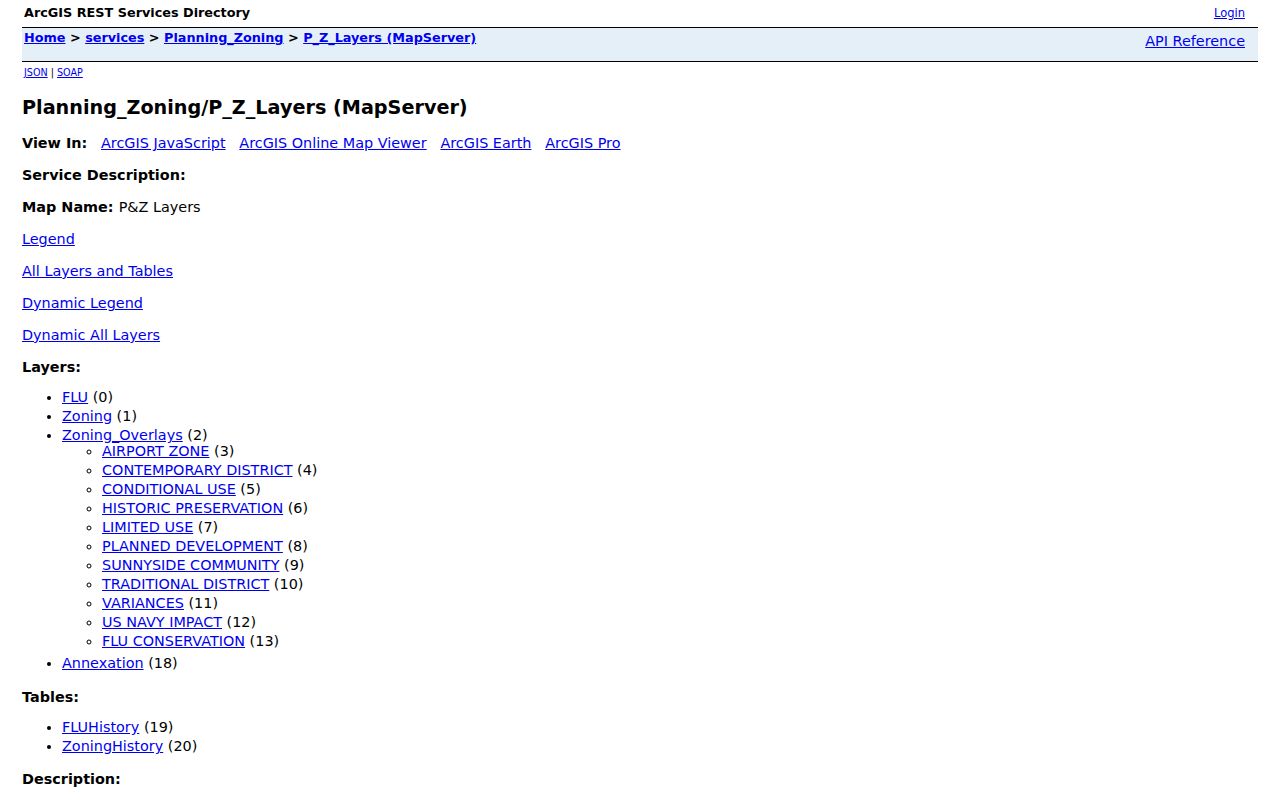Open the FLU layer (0)
This screenshot has width=1280, height=800.
(x=75, y=397)
